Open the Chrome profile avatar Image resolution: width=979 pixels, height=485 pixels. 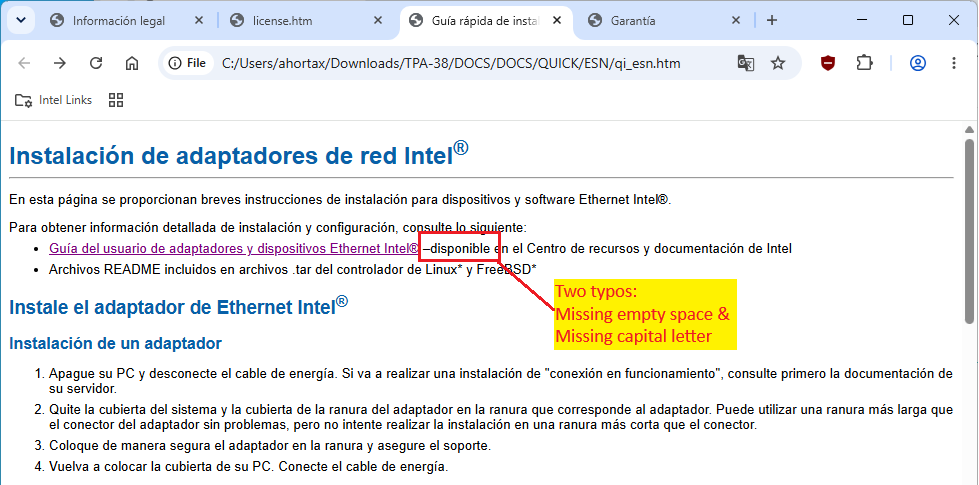click(917, 63)
